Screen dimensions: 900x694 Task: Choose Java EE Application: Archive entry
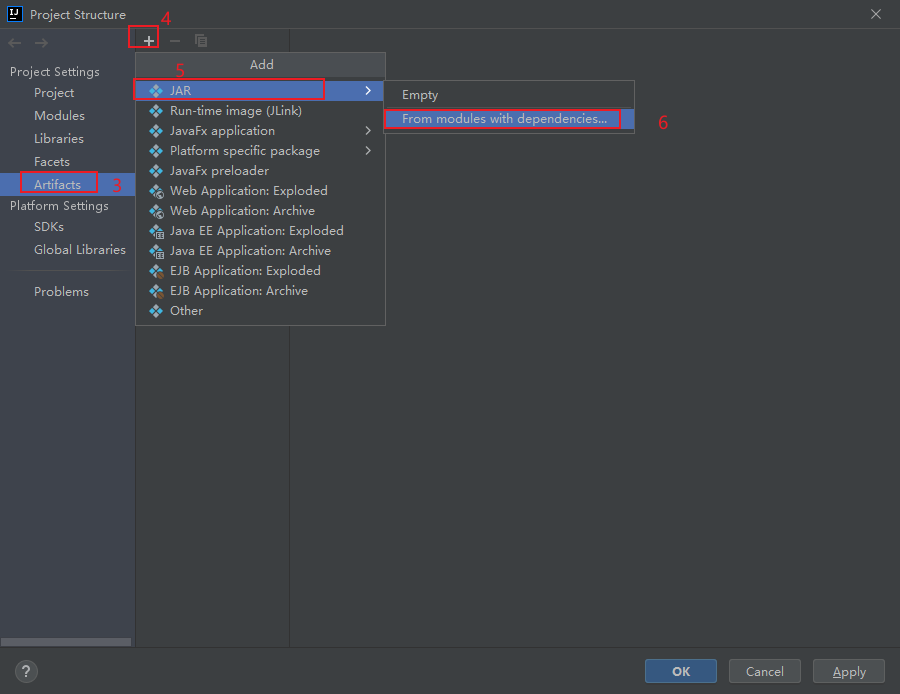pos(259,251)
